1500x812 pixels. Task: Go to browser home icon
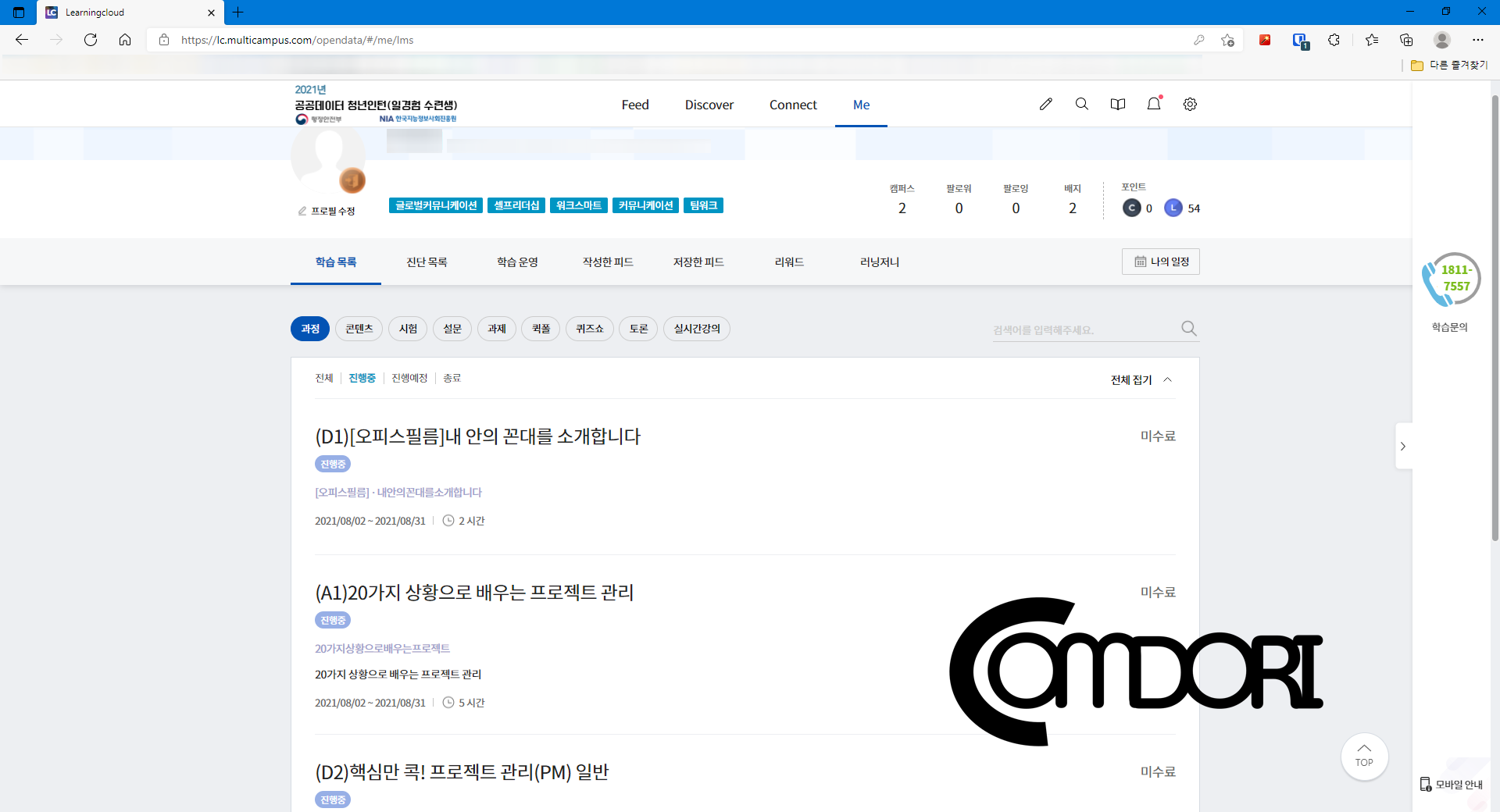click(125, 40)
